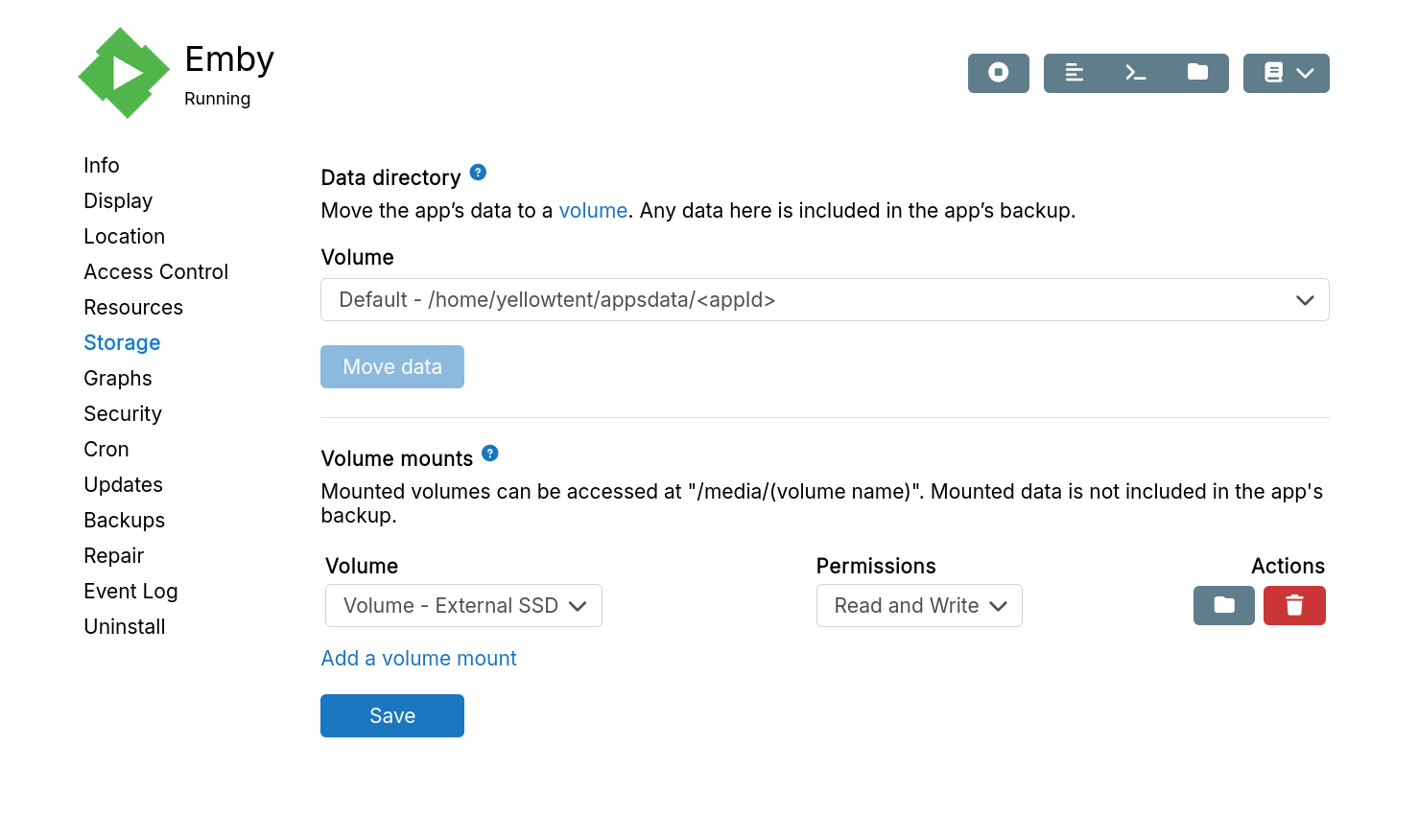Browse the mounted volume folder icon under Actions
Image resolution: width=1418 pixels, height=840 pixels.
1223,605
